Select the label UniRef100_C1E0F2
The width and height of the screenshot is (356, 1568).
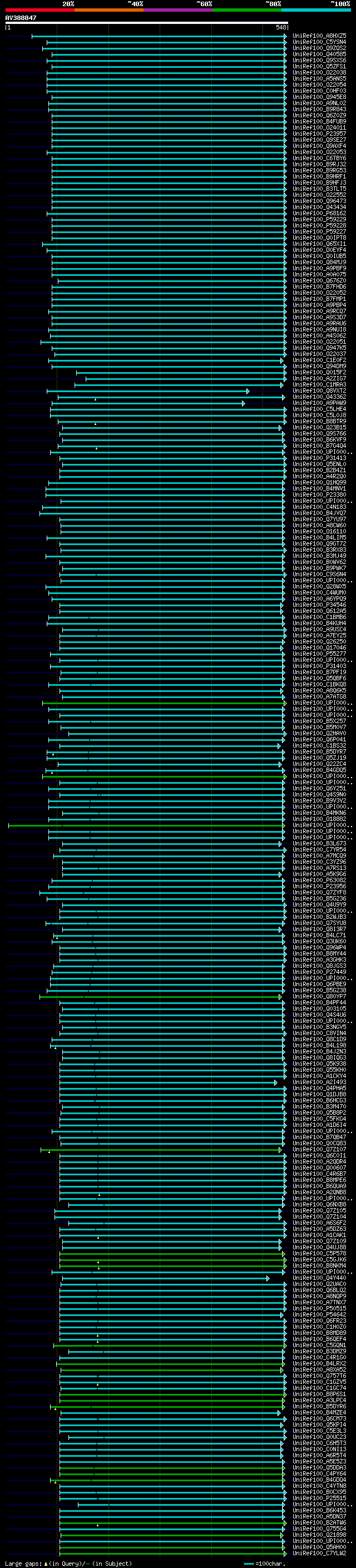[319, 360]
